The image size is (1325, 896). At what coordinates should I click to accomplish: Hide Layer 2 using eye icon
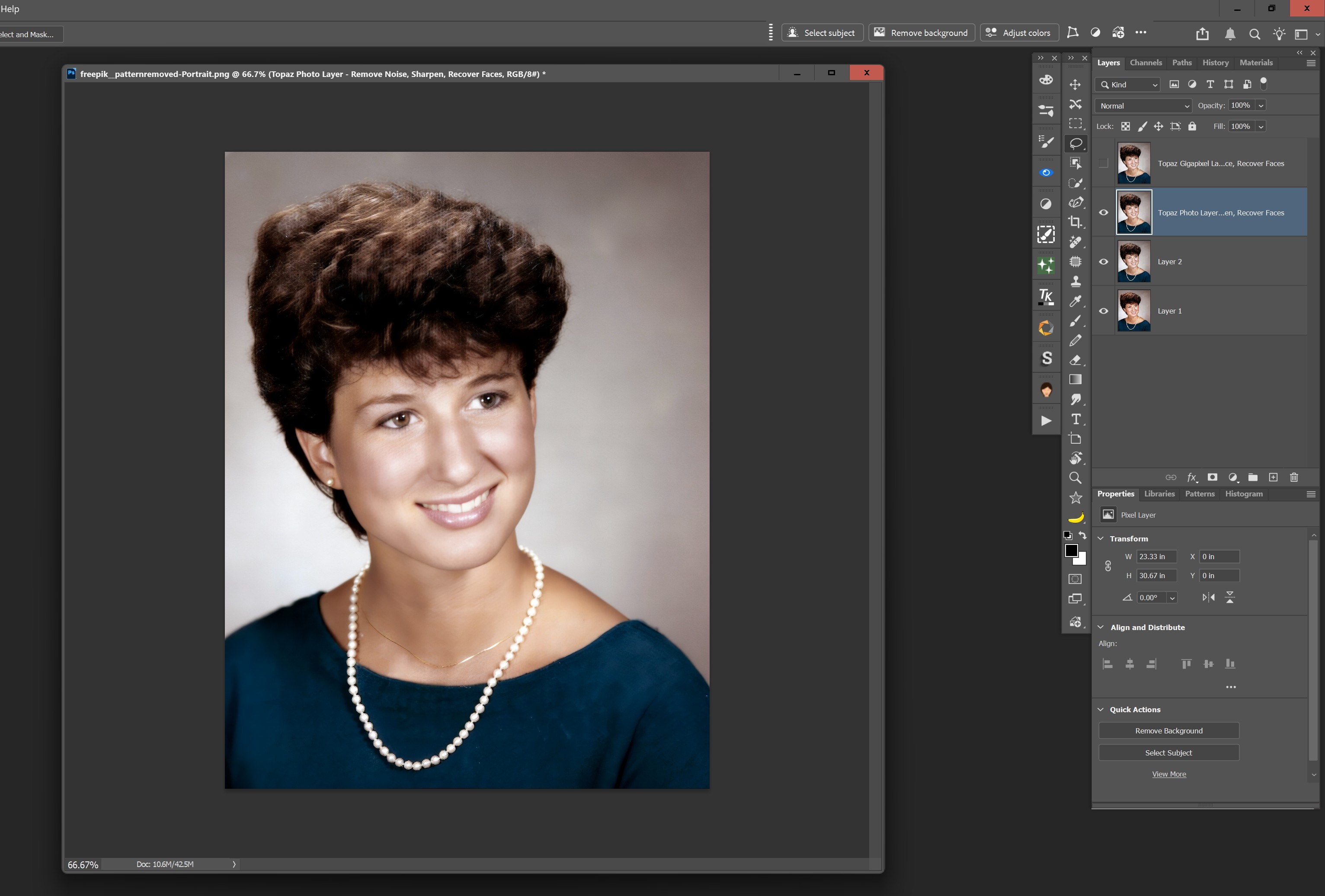point(1103,262)
